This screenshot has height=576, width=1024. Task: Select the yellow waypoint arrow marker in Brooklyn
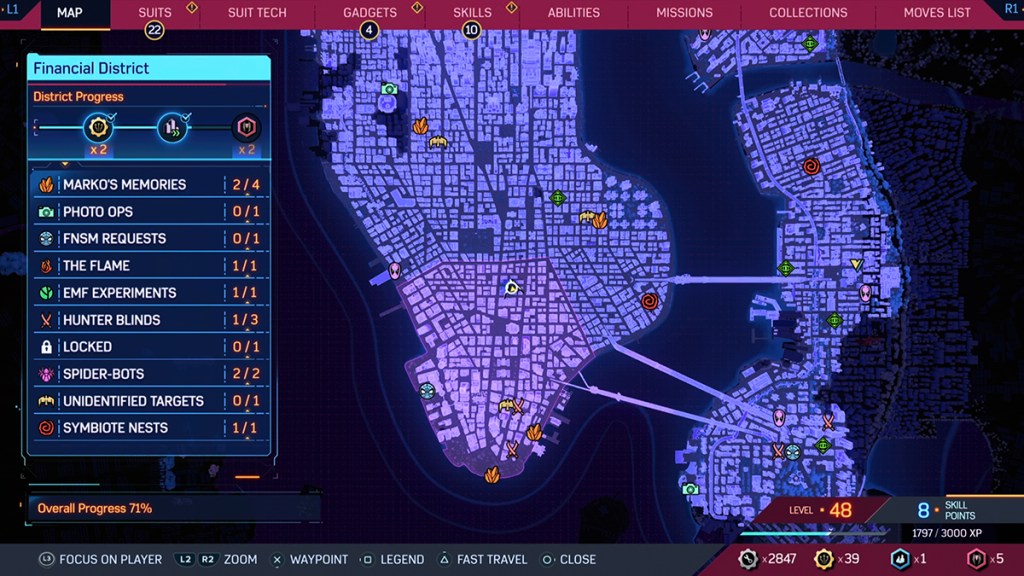pyautogui.click(x=856, y=264)
